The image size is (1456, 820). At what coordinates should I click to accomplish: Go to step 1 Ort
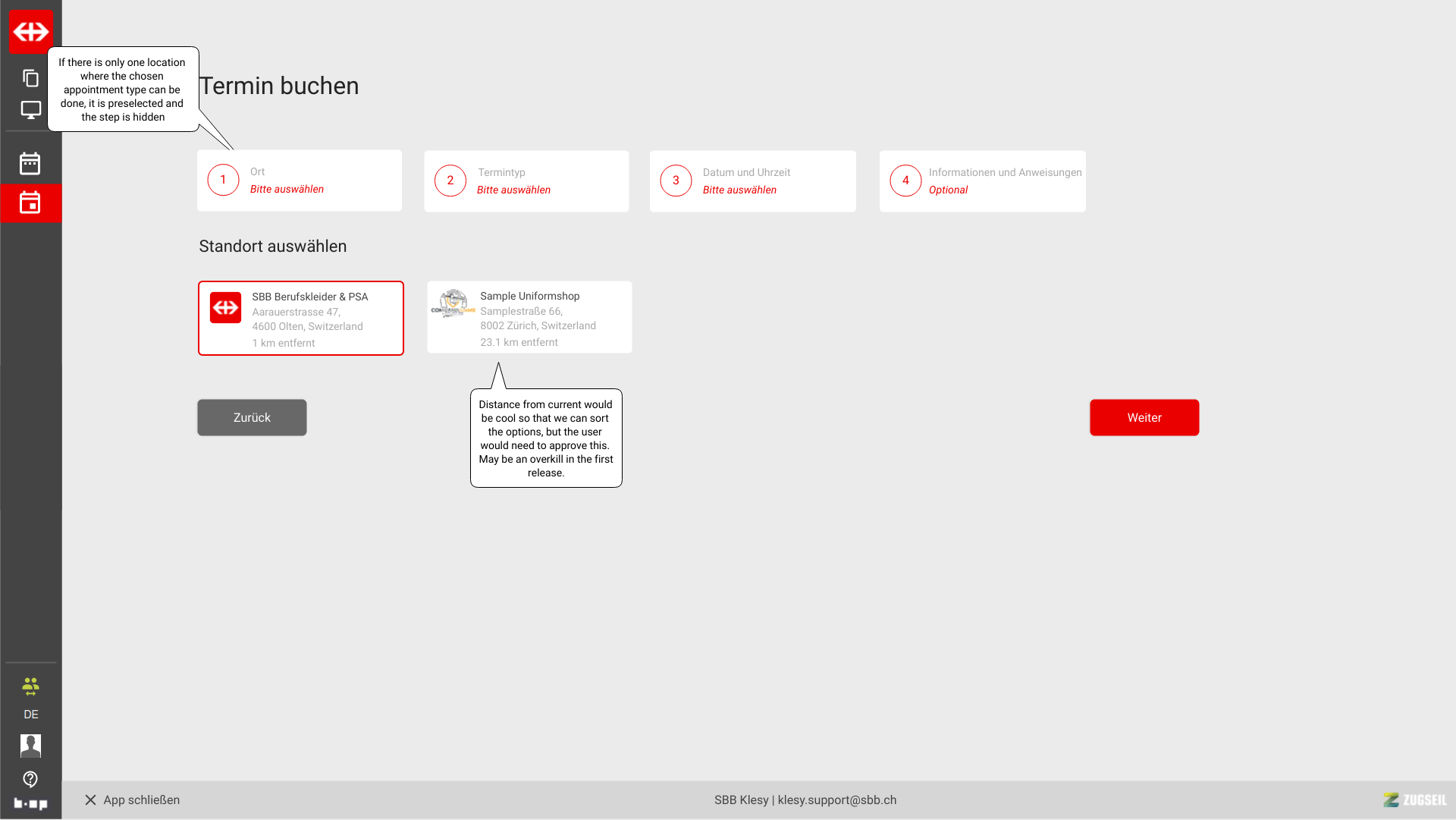coord(299,181)
